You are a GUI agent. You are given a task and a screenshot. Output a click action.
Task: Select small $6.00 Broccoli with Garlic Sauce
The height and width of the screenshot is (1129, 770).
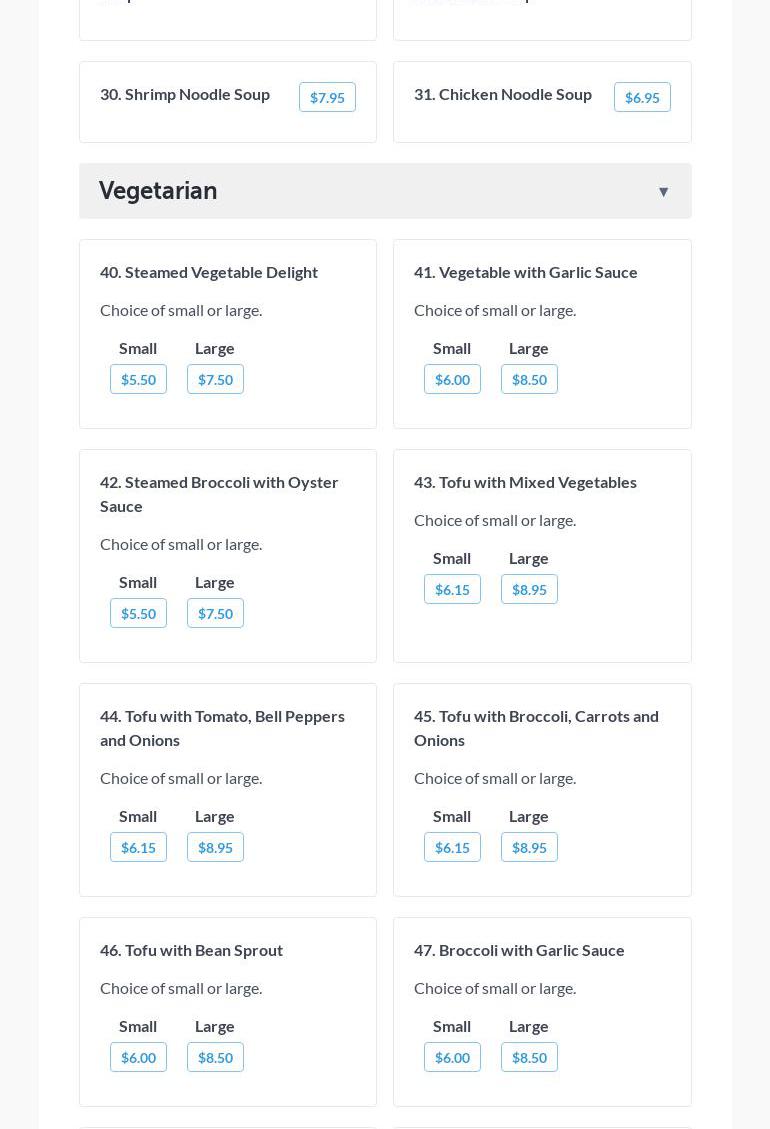(452, 1057)
